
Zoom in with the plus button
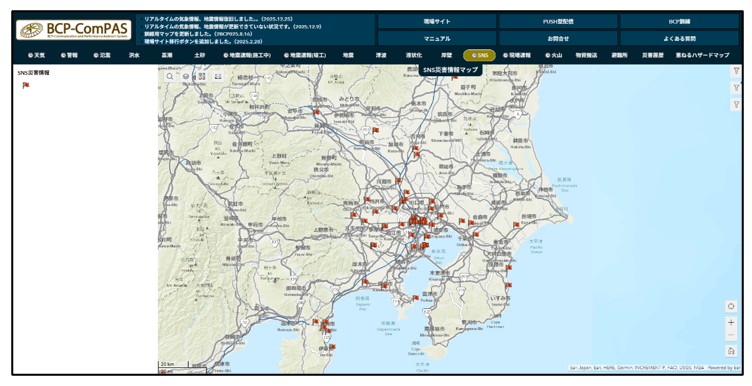[731, 322]
